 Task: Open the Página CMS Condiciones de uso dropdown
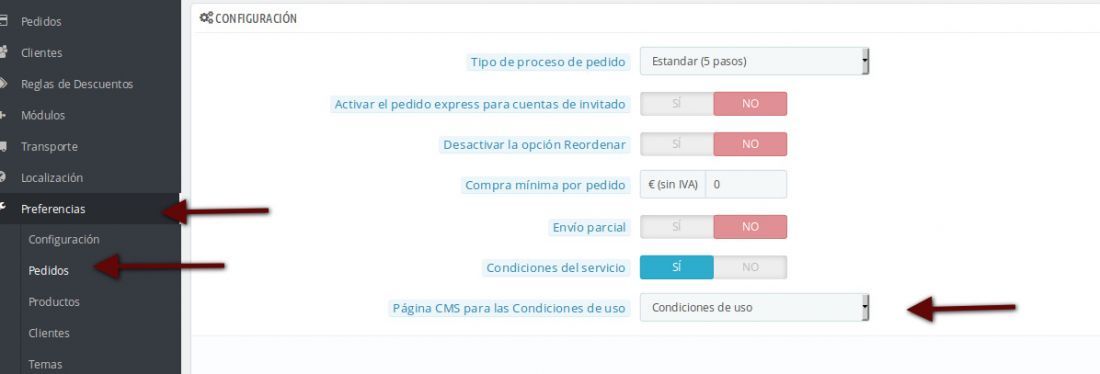[x=754, y=307]
